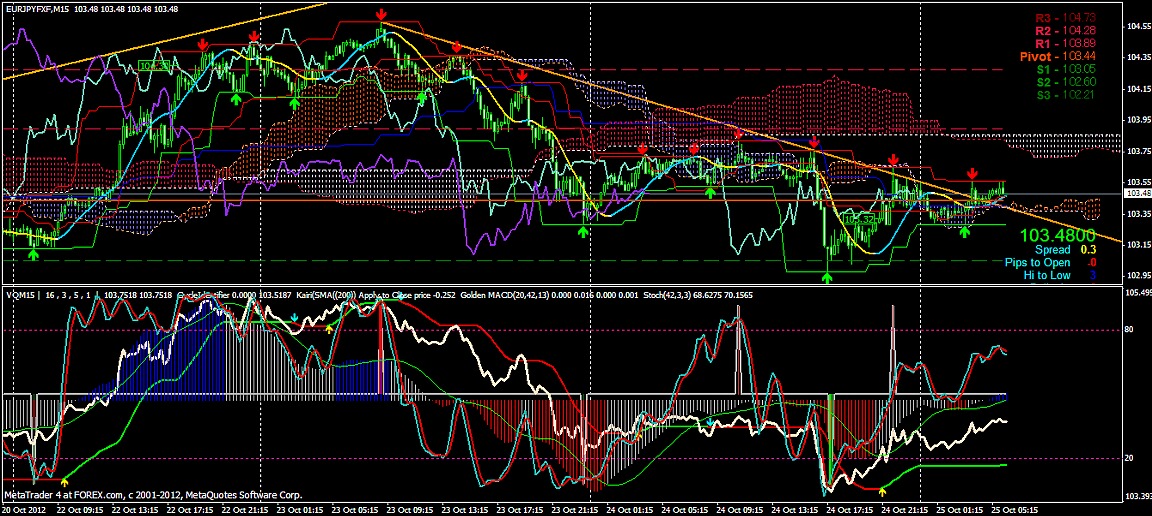Click the yellow up arrow at the indicator window's bottom-left
Viewport: 1152px width, 516px height.
tap(65, 481)
